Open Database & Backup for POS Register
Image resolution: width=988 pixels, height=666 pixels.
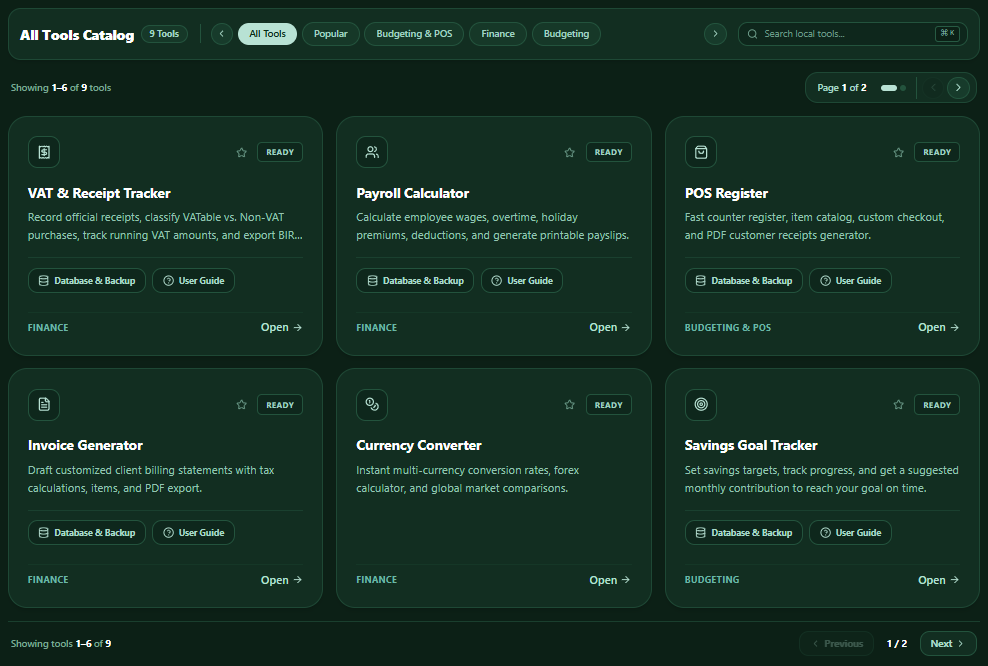tap(744, 280)
